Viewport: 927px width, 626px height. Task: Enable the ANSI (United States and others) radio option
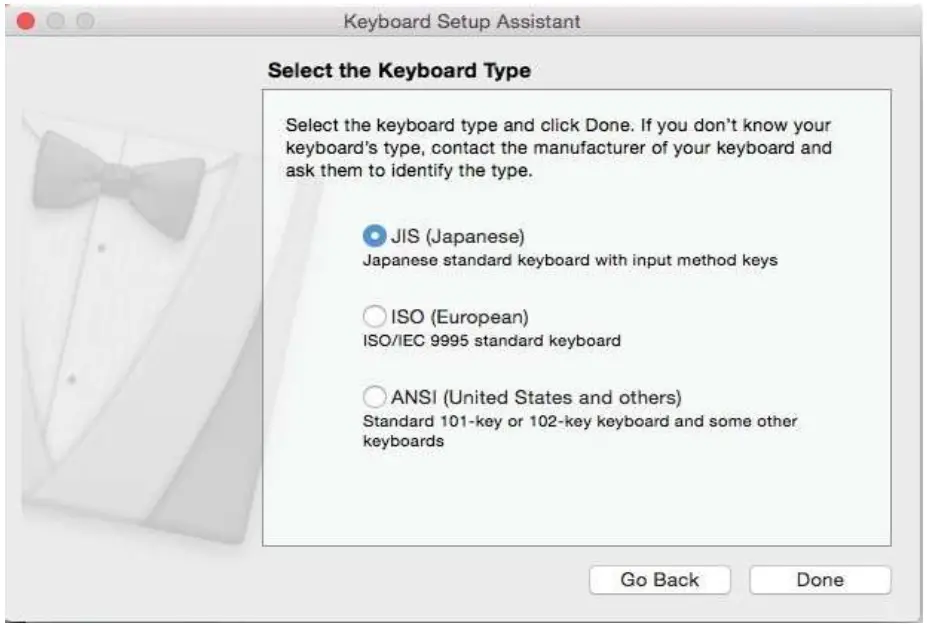click(x=373, y=397)
